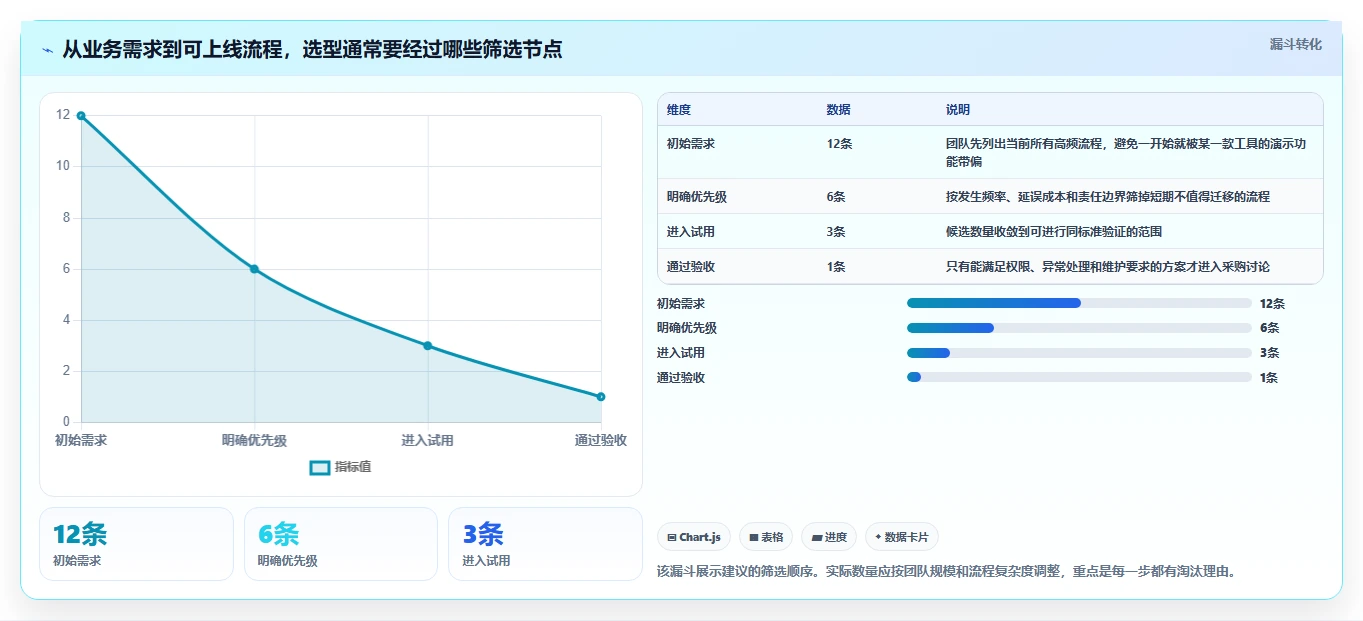Click the 通过验收 table row cell
Screen dimensions: 1363x621
691,267
